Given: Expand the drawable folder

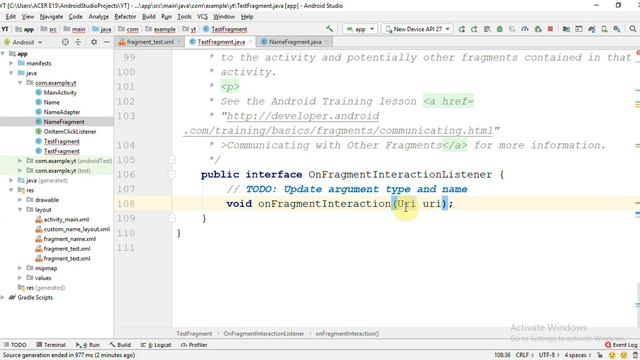Looking at the screenshot, I should click(x=20, y=200).
